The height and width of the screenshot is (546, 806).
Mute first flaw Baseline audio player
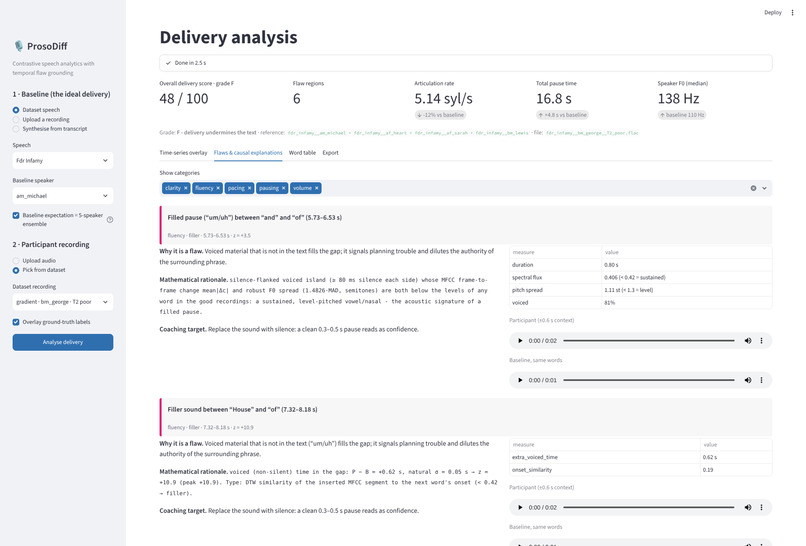(748, 380)
